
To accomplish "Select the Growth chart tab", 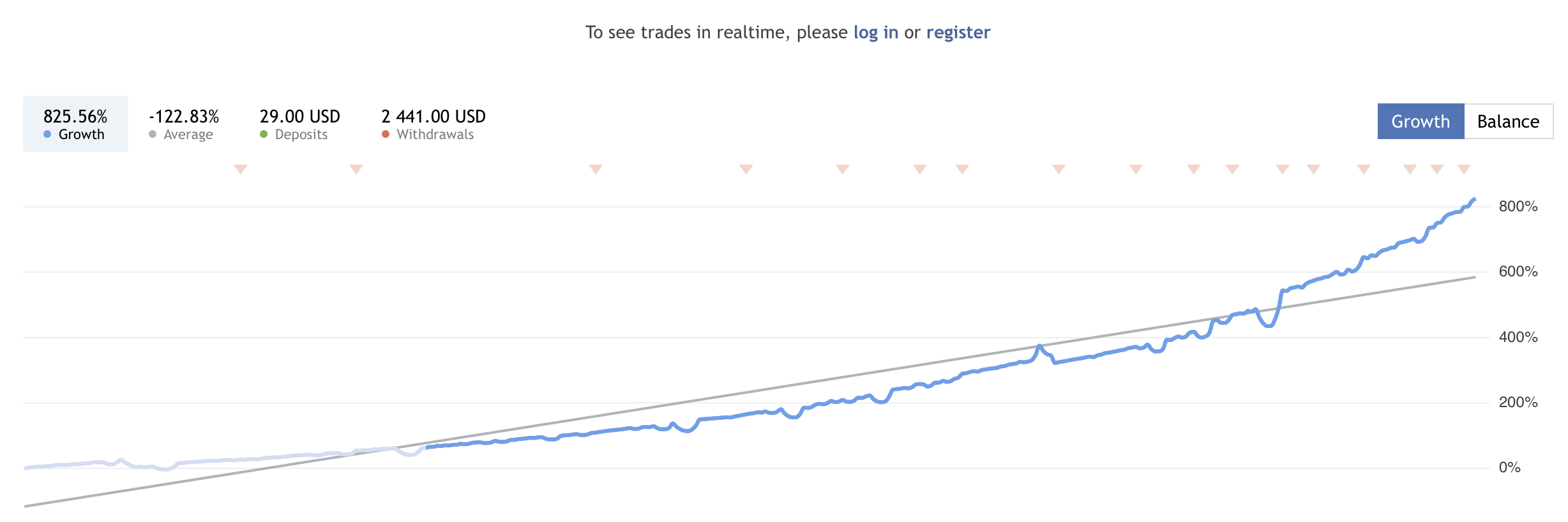I will tap(1421, 121).
